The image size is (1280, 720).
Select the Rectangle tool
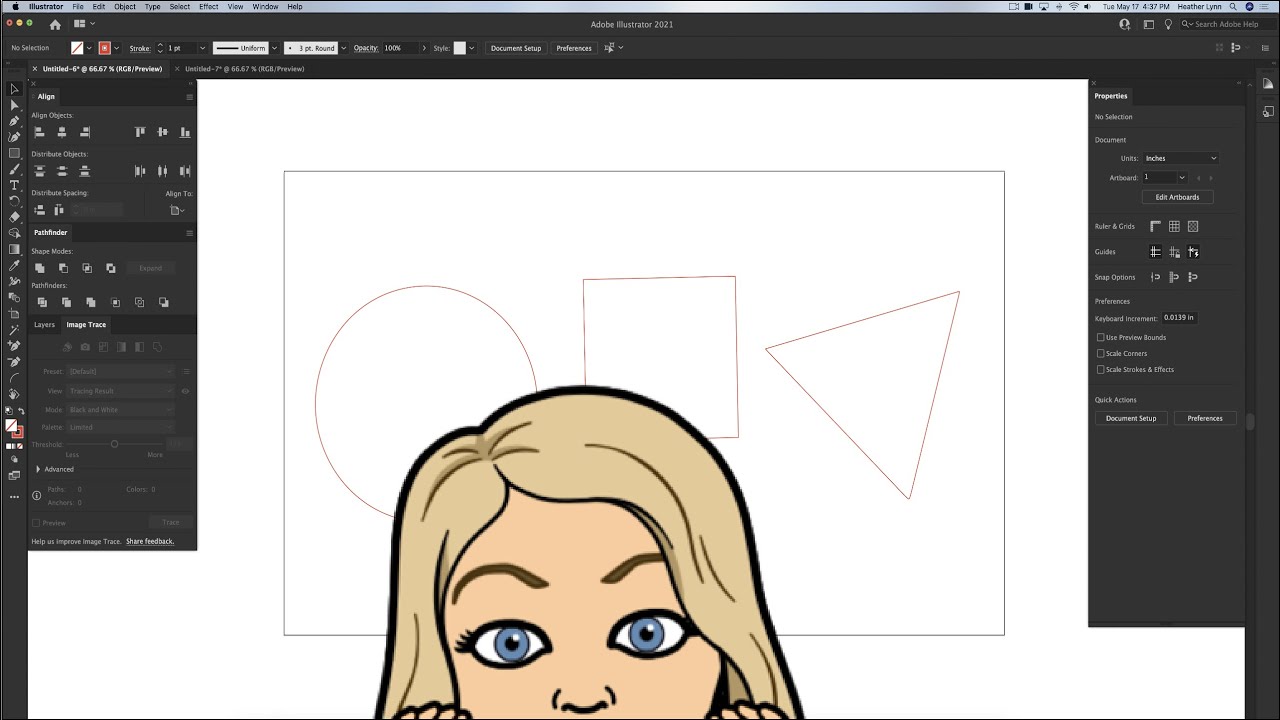click(14, 153)
